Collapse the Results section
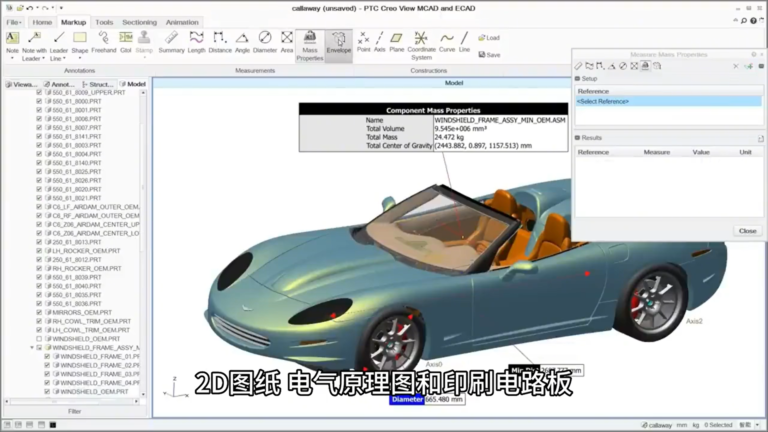Screen dimensions: 768x432 [x=577, y=138]
